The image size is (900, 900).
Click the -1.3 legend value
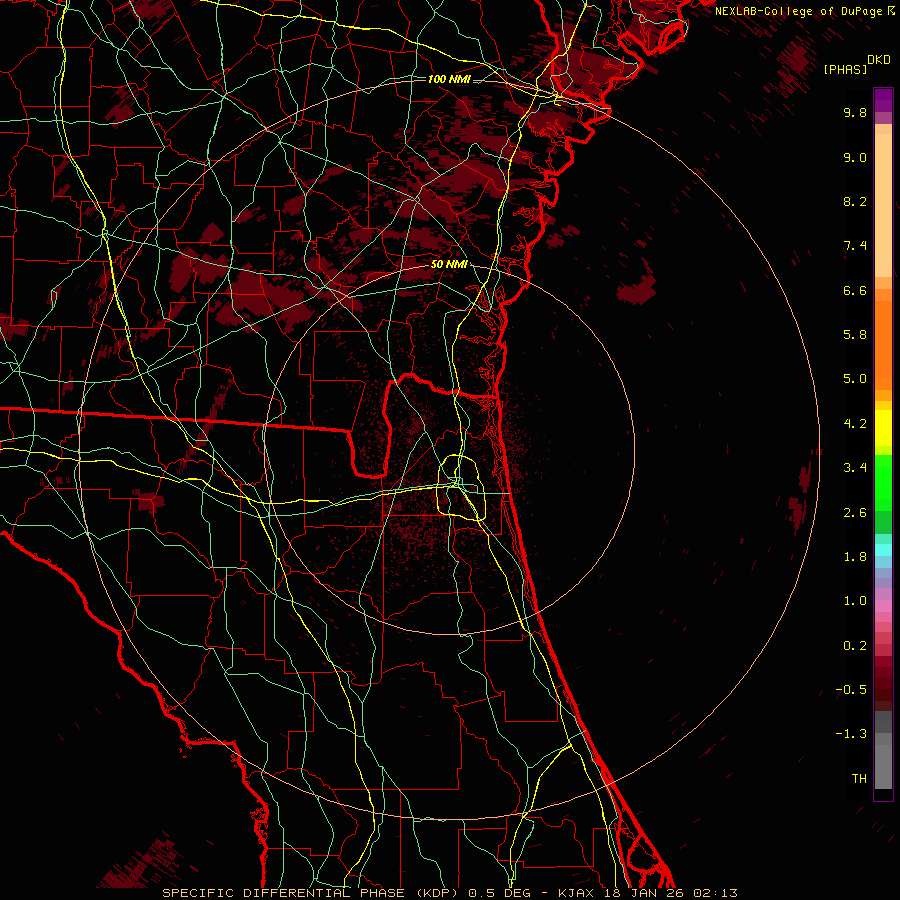tap(851, 734)
